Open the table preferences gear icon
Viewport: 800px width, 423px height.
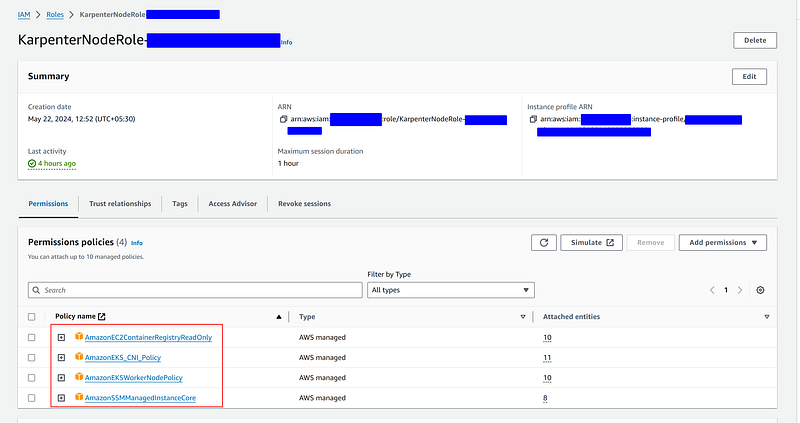coord(760,290)
